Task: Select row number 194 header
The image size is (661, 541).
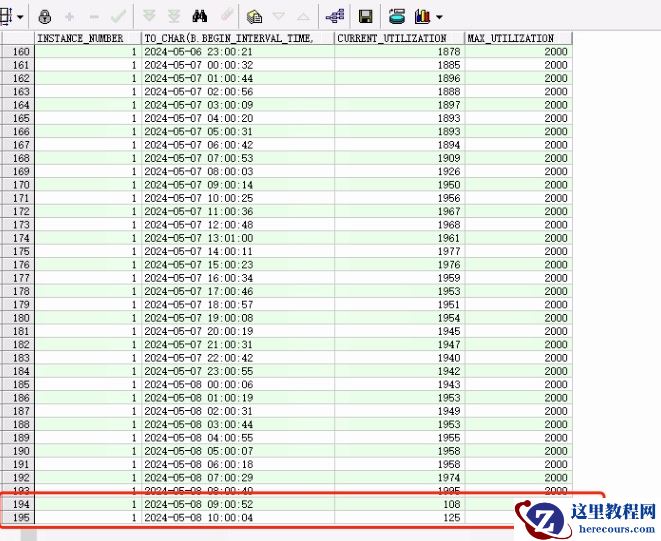Action: (17, 504)
